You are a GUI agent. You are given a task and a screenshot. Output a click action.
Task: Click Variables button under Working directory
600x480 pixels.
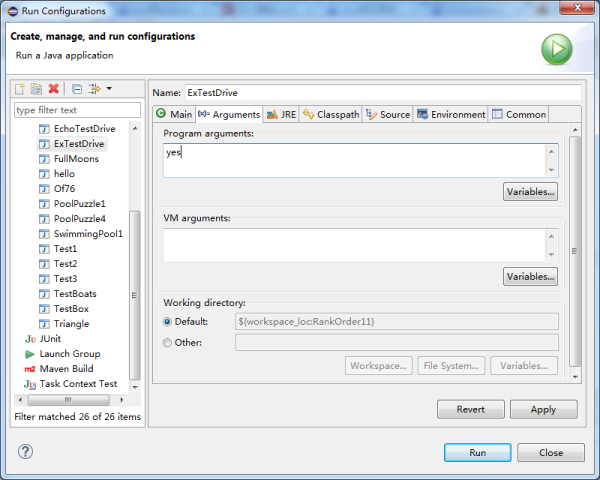[524, 366]
